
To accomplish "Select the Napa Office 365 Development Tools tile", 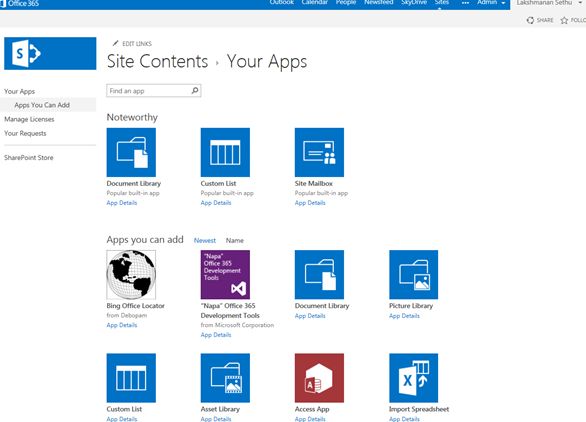I will pyautogui.click(x=225, y=275).
